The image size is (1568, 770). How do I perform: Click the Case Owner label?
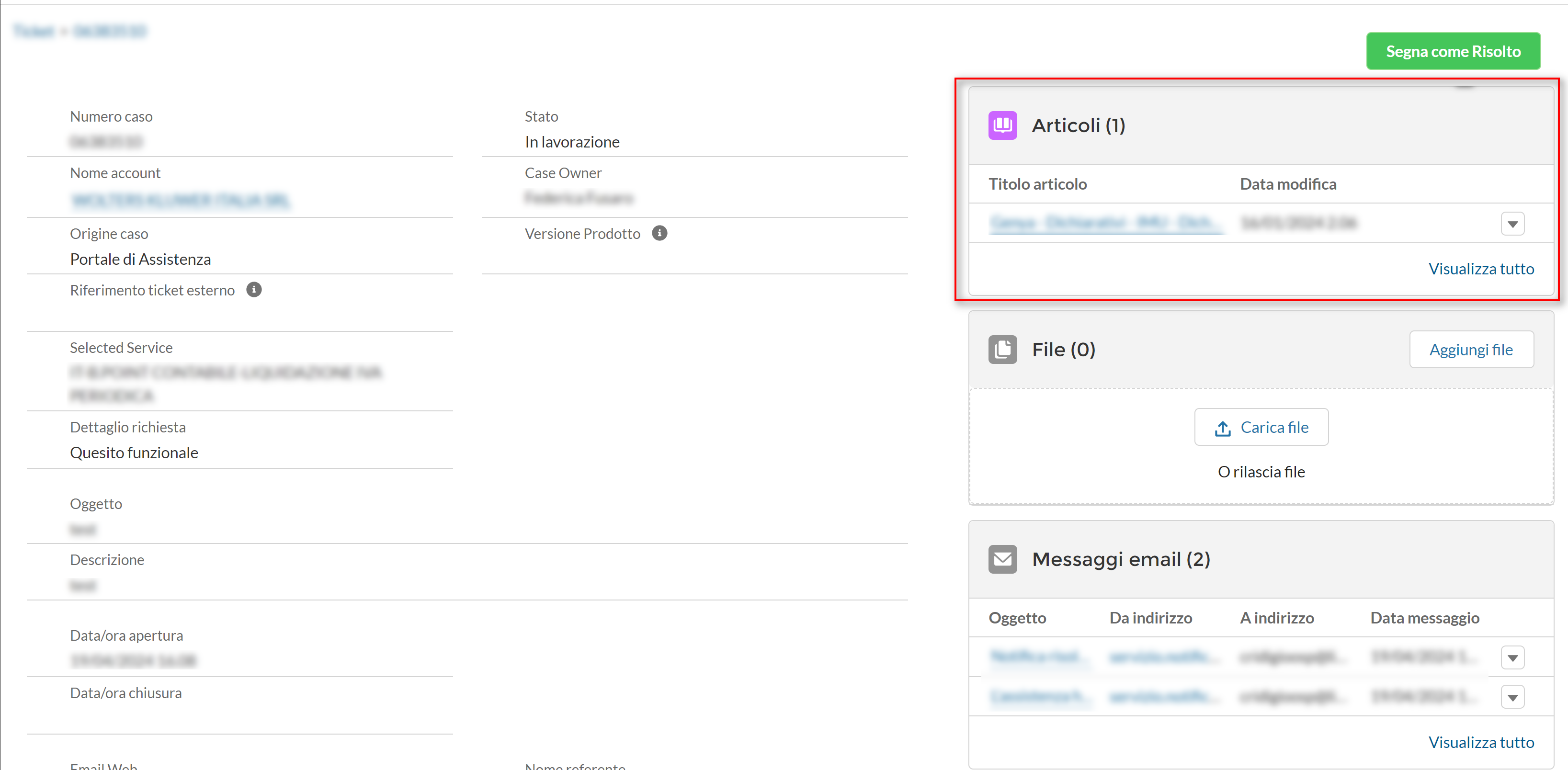tap(563, 173)
